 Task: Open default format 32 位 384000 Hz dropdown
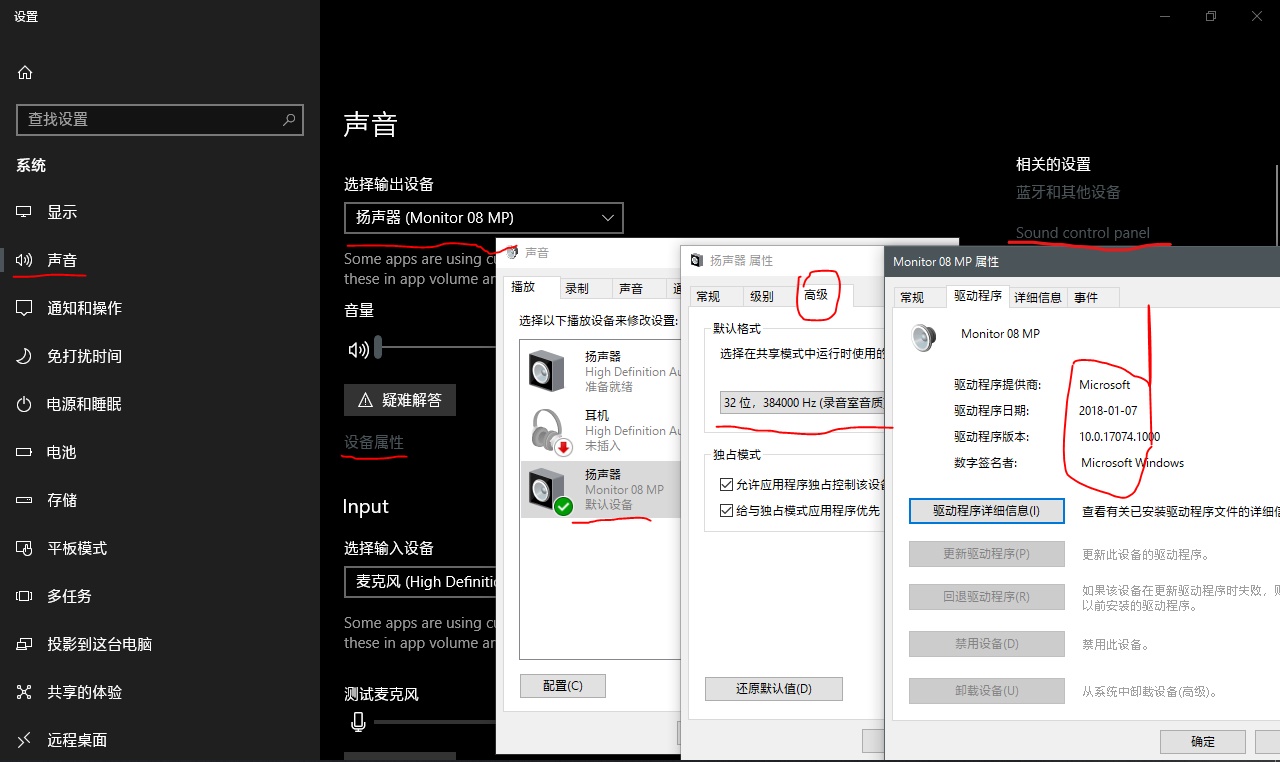click(802, 403)
